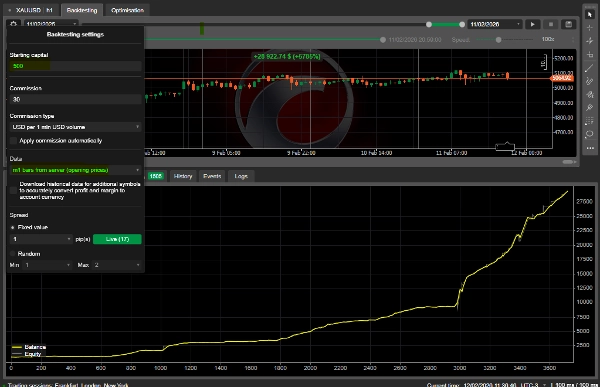Click the Commission value input field
This screenshot has width=600, height=387.
coord(75,99)
